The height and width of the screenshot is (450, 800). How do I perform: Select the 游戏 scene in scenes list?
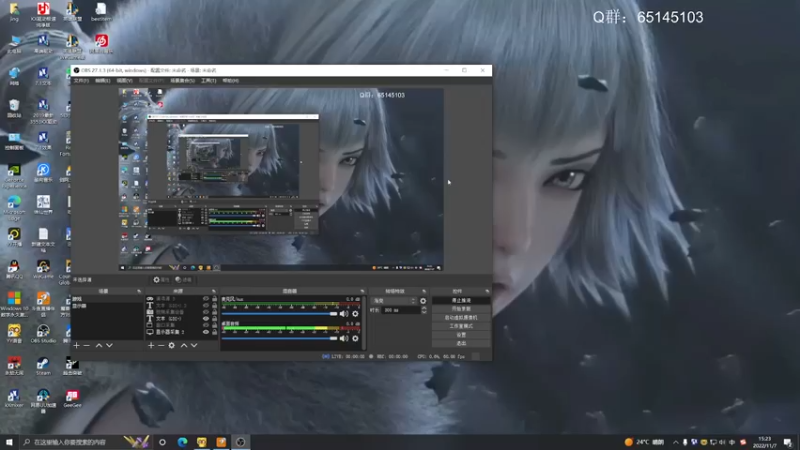point(107,299)
